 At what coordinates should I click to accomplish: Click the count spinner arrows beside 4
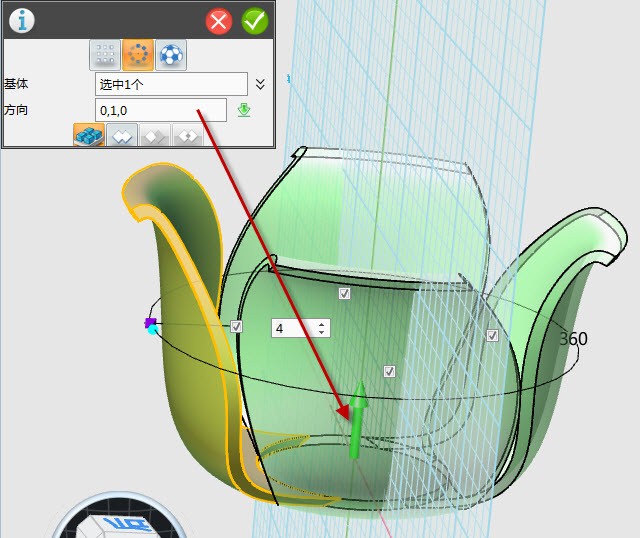click(321, 328)
